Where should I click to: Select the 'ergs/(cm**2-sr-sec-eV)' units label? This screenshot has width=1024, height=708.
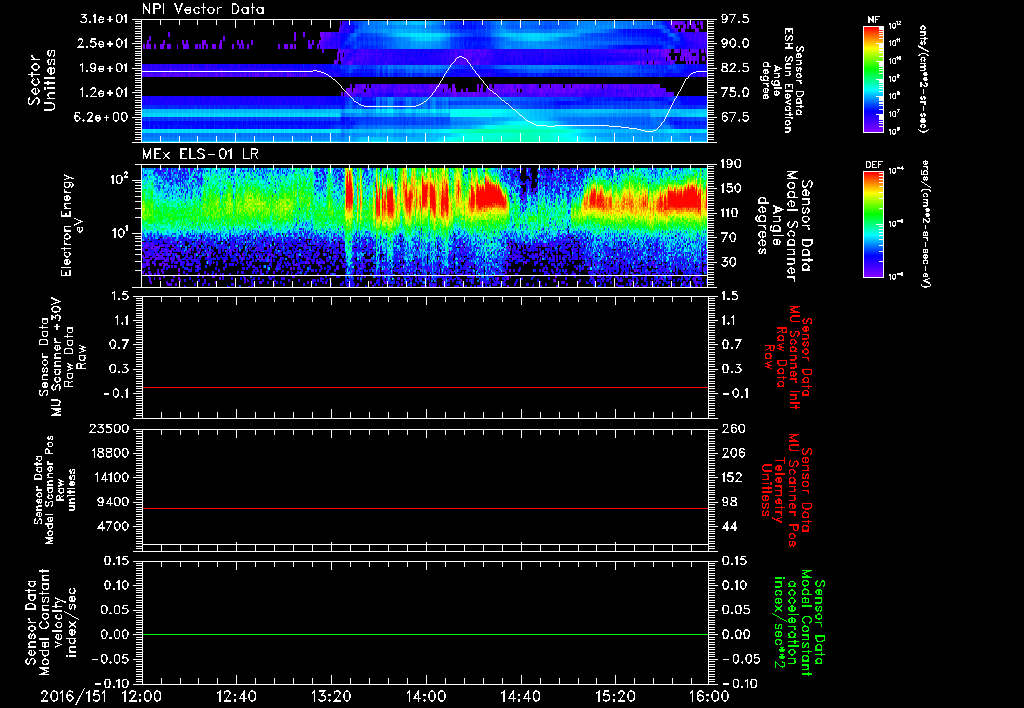pyautogui.click(x=925, y=224)
